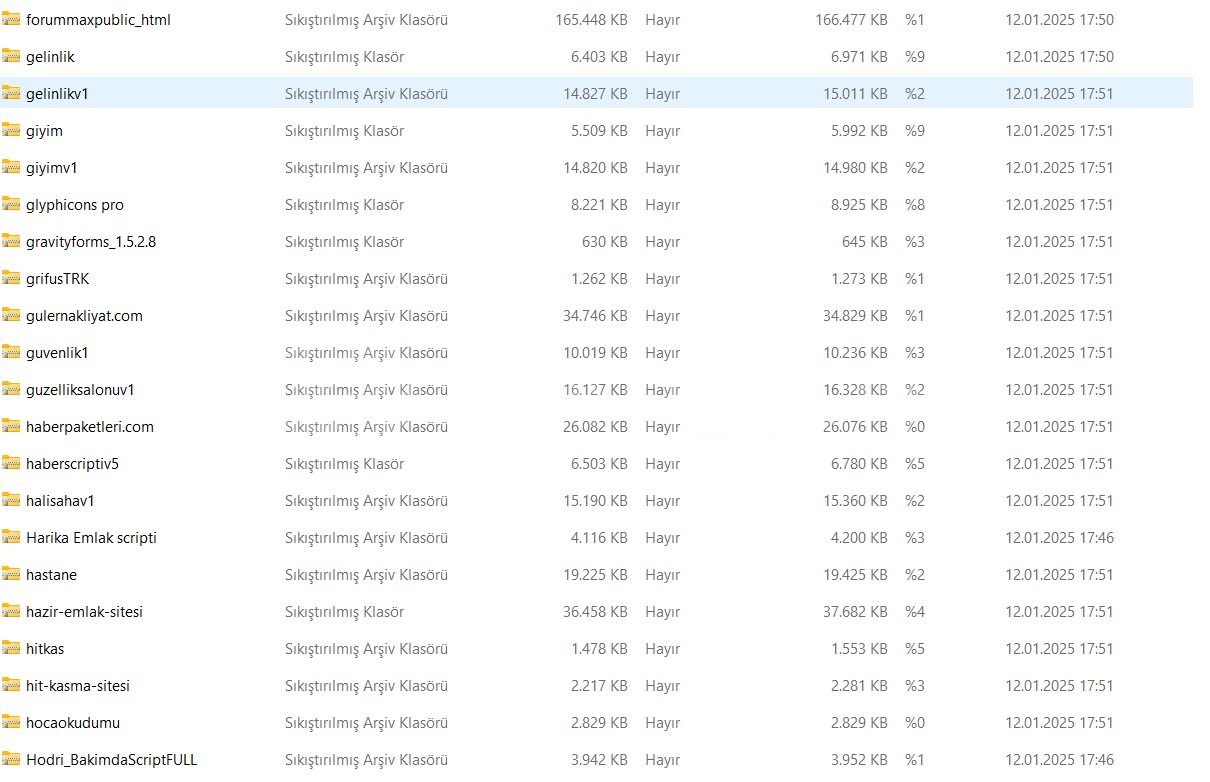Select the gulernakliyat.com archive icon
Viewport: 1210px width, 782px height.
11,315
